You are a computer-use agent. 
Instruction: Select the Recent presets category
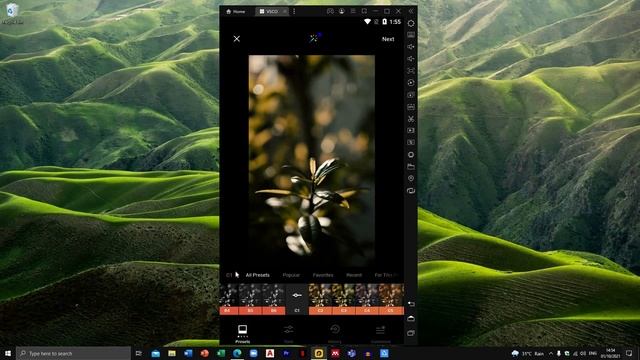coord(354,275)
